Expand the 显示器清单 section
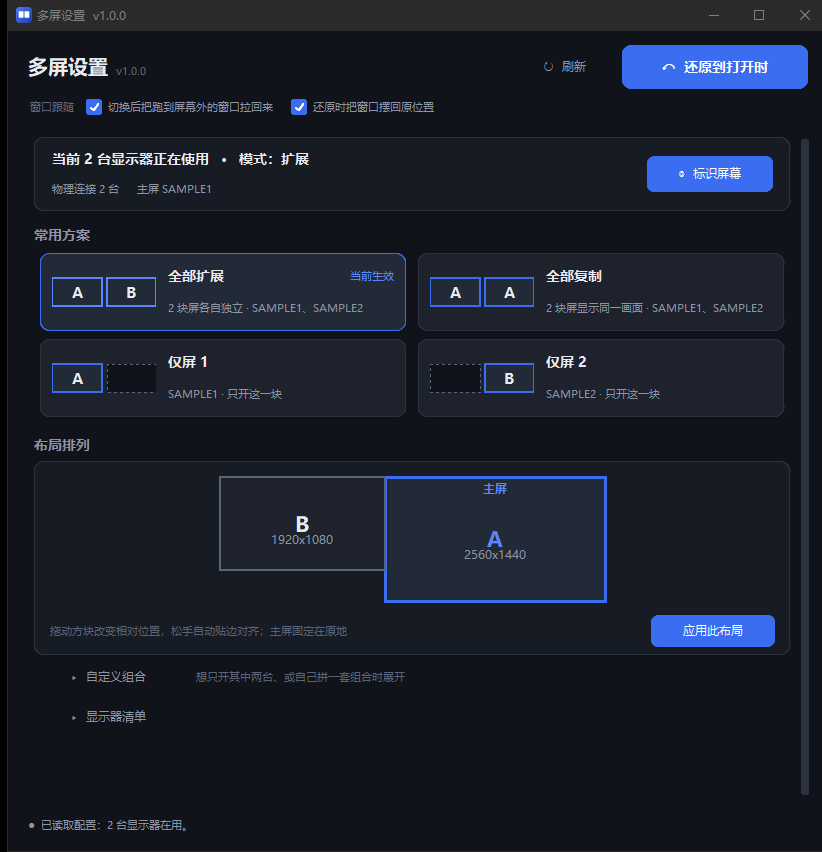 coord(110,717)
